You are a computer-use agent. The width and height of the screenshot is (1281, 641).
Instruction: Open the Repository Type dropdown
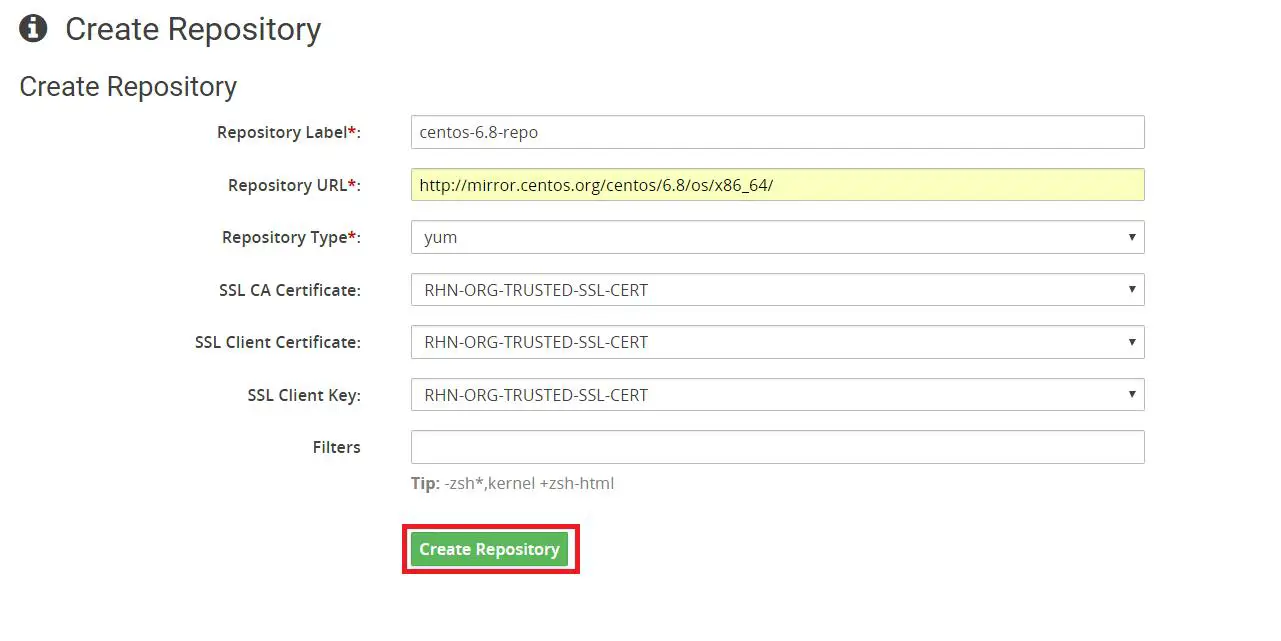coord(777,237)
